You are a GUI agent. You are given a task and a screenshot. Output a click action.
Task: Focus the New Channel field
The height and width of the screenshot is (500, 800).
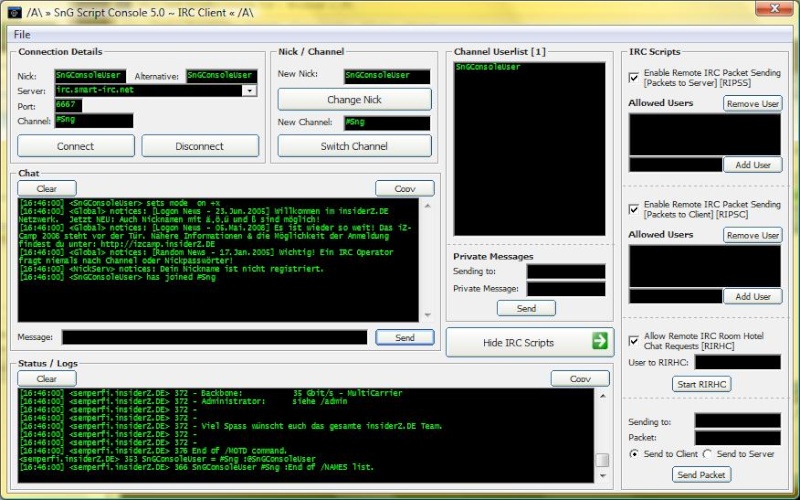pos(387,123)
